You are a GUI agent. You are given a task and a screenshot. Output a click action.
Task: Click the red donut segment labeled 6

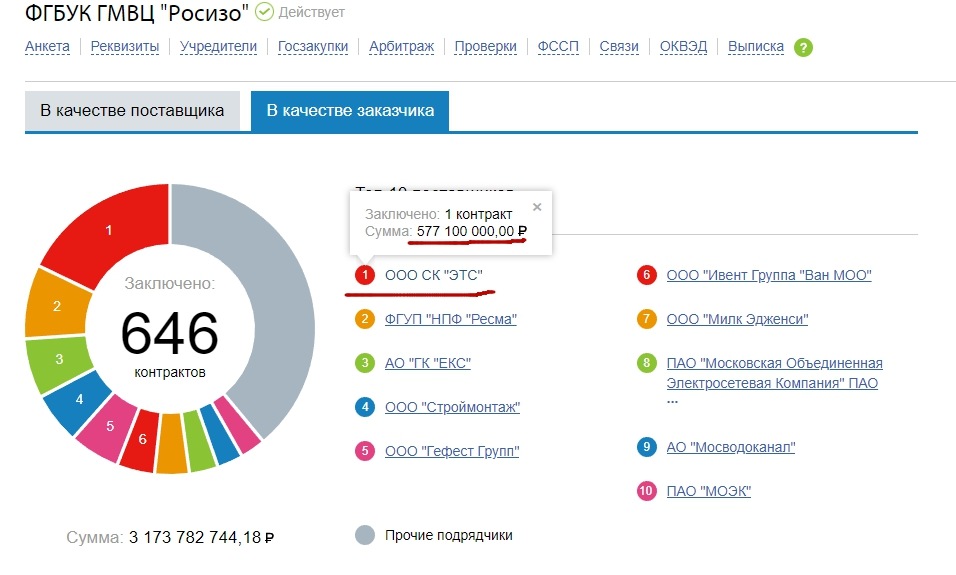point(141,439)
